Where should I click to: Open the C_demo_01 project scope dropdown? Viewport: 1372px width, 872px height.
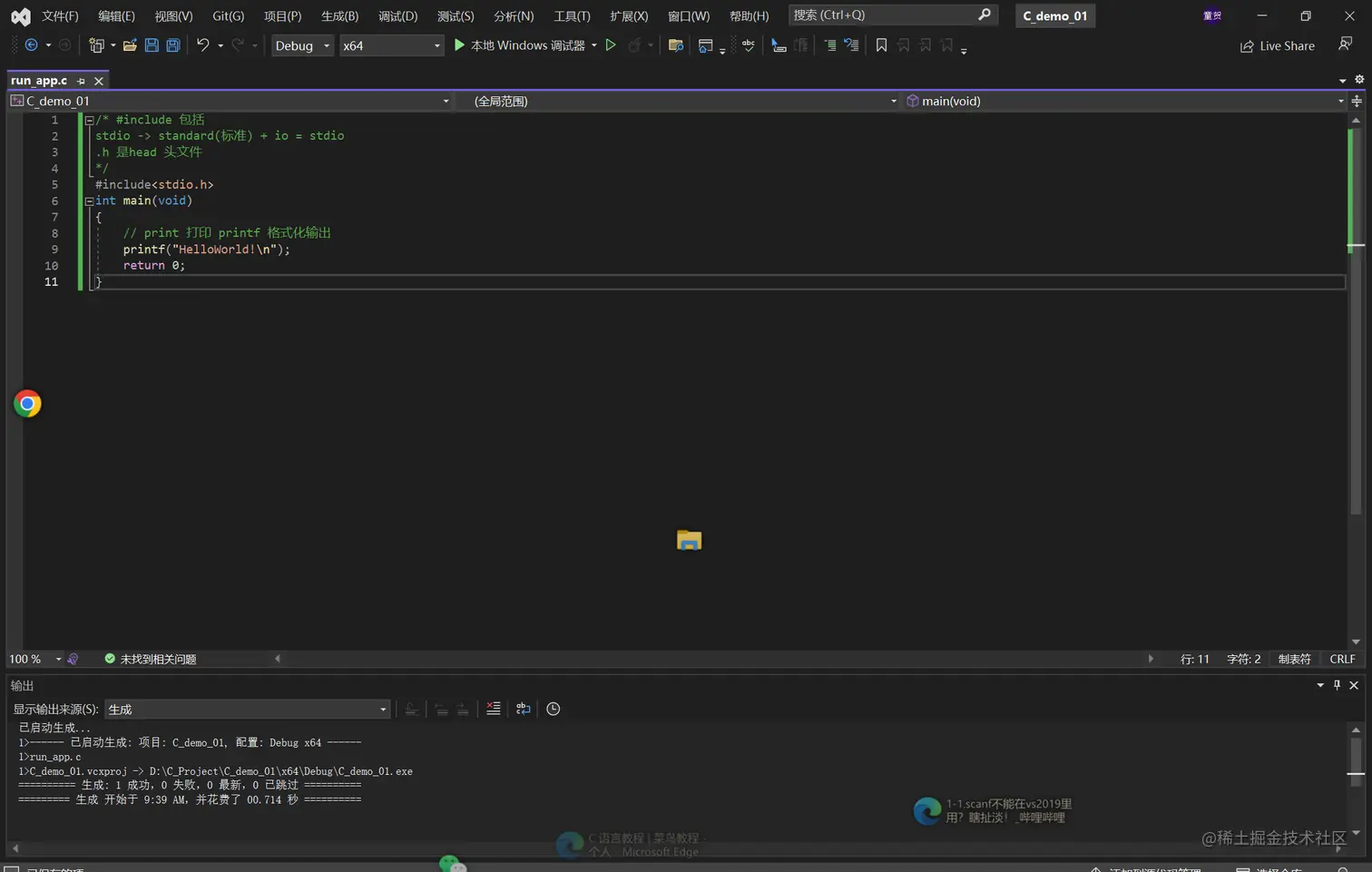230,101
